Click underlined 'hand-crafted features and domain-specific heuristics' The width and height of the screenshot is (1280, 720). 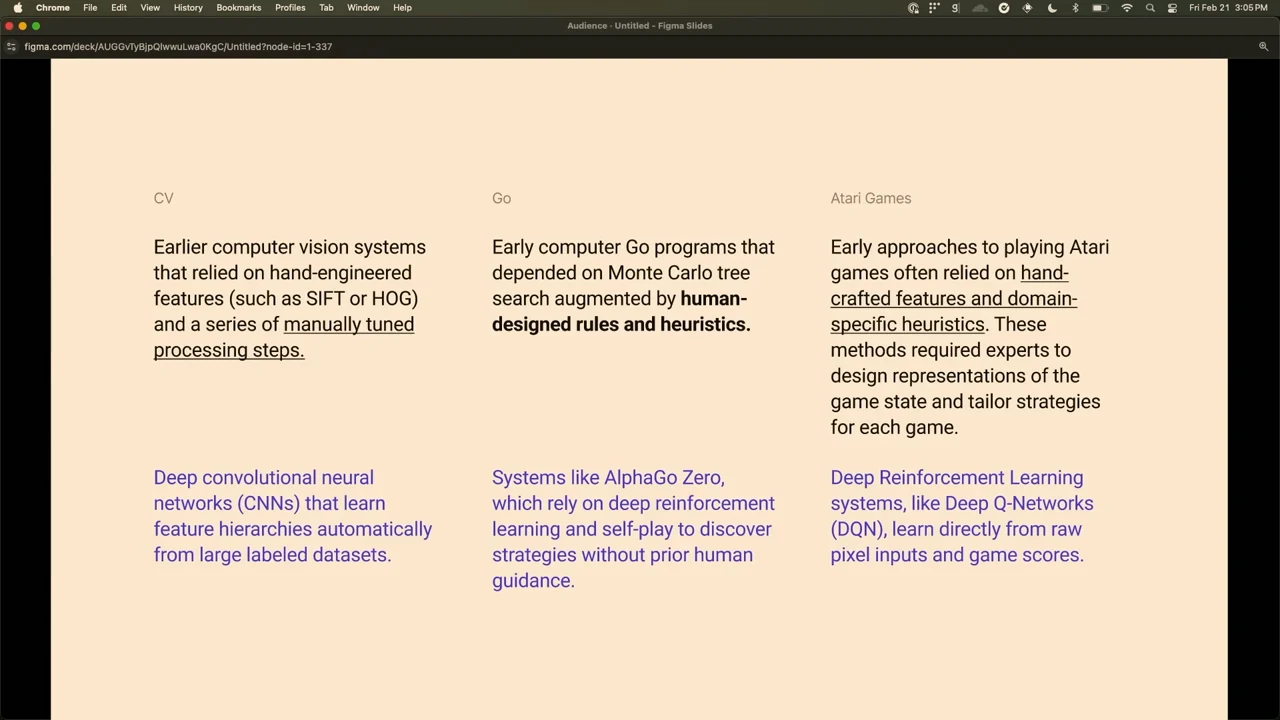(954, 298)
